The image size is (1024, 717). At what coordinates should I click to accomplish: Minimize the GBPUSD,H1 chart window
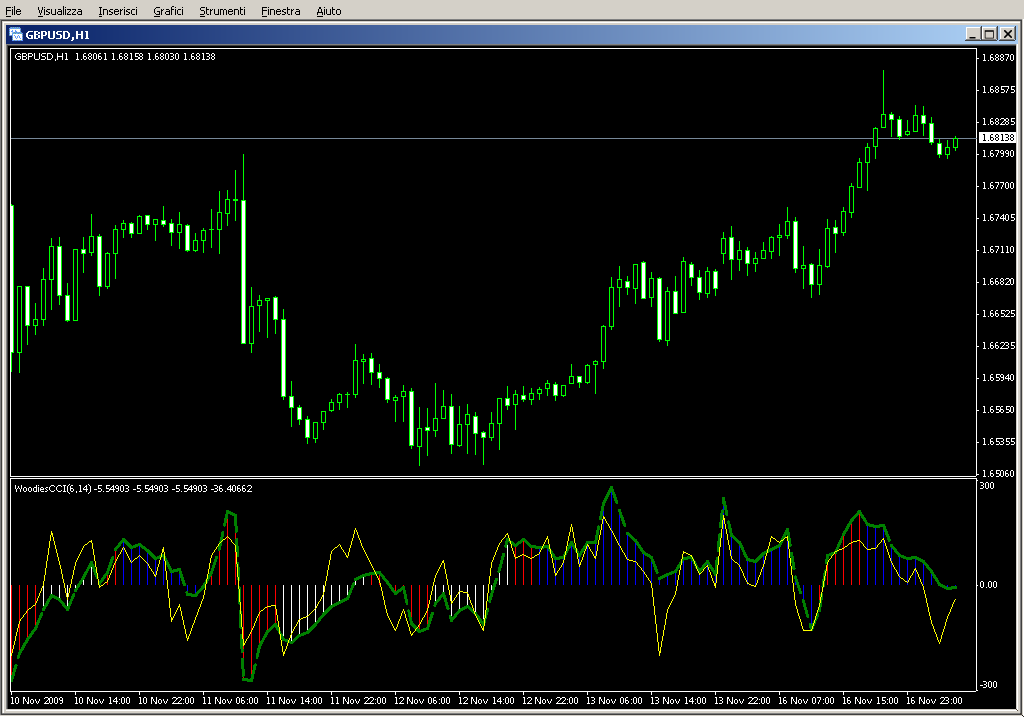(x=973, y=34)
